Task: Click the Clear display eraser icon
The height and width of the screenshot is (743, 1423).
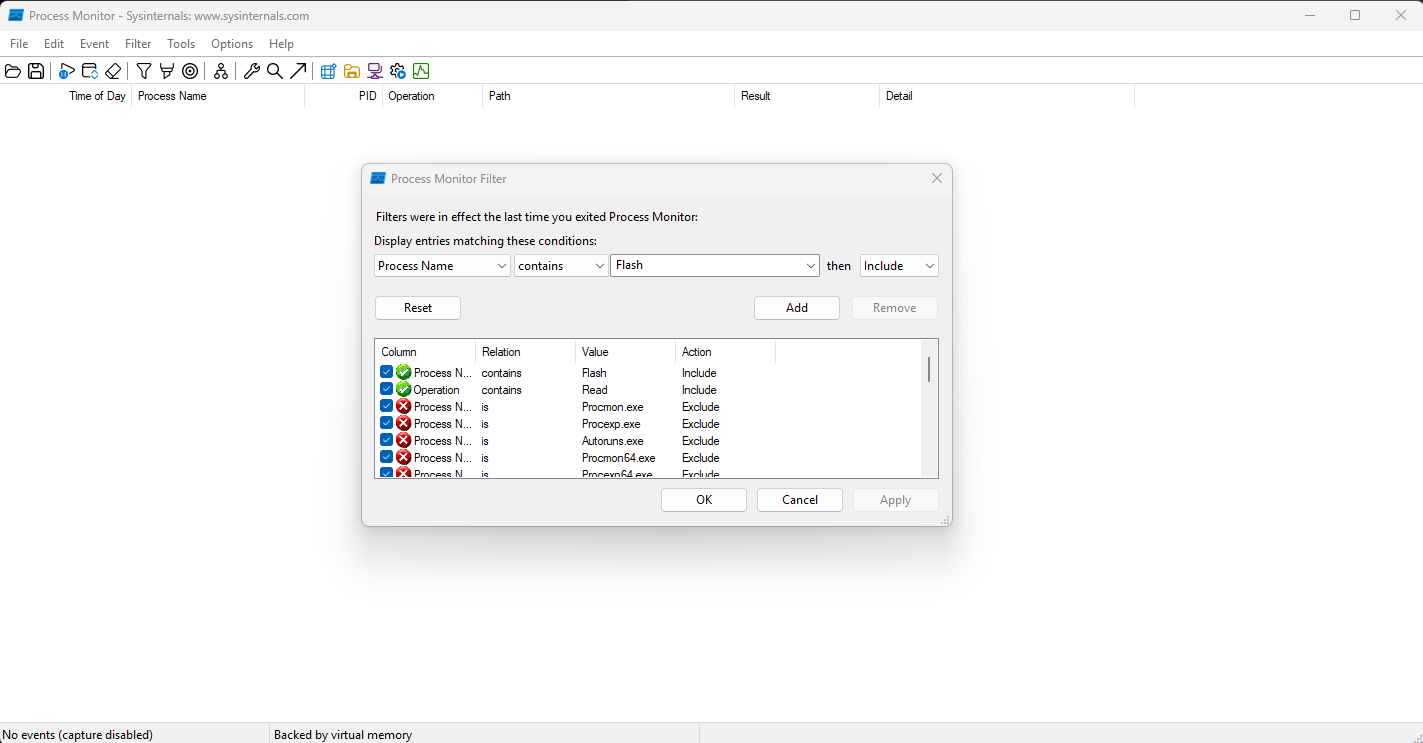Action: coord(113,71)
